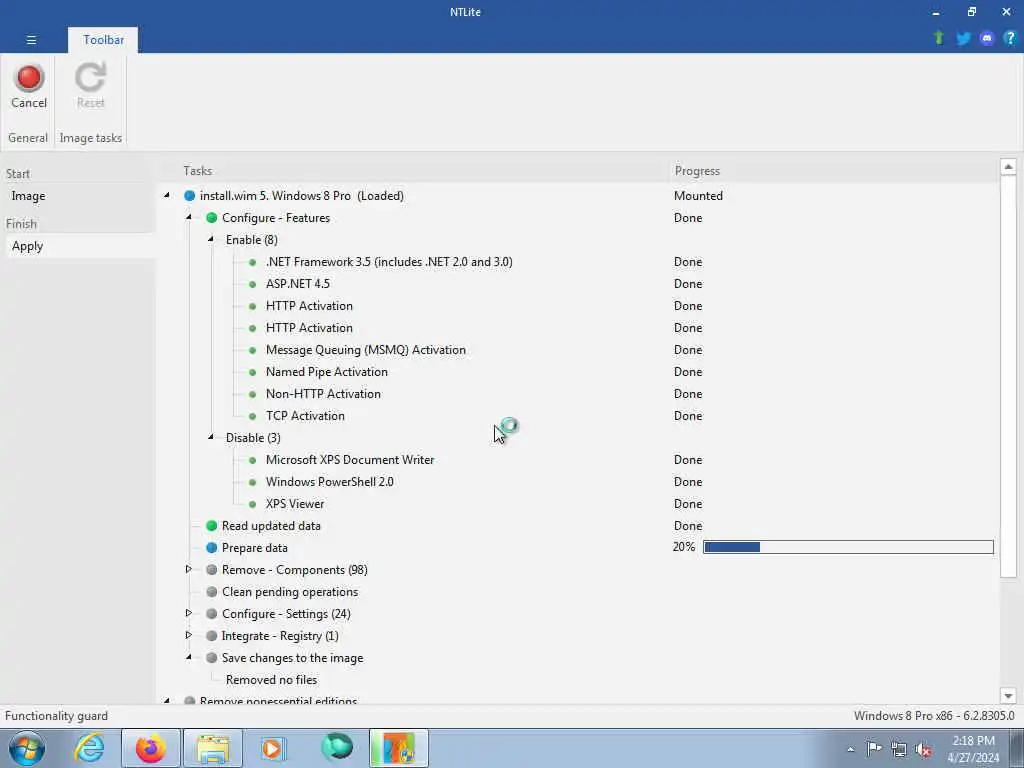The height and width of the screenshot is (768, 1024).
Task: Click Windows 8 Pro x86 version text
Action: pos(934,716)
